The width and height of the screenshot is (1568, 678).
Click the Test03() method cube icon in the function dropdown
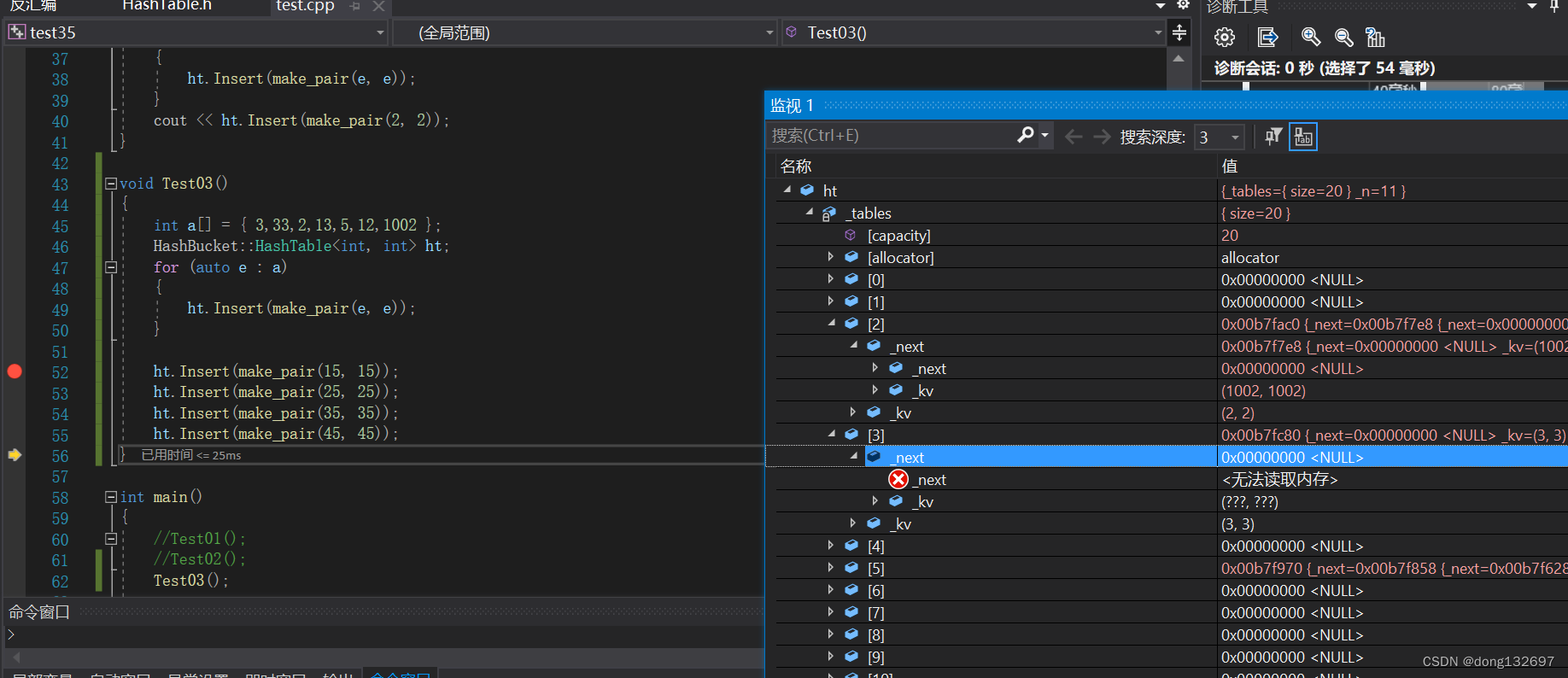click(x=792, y=32)
